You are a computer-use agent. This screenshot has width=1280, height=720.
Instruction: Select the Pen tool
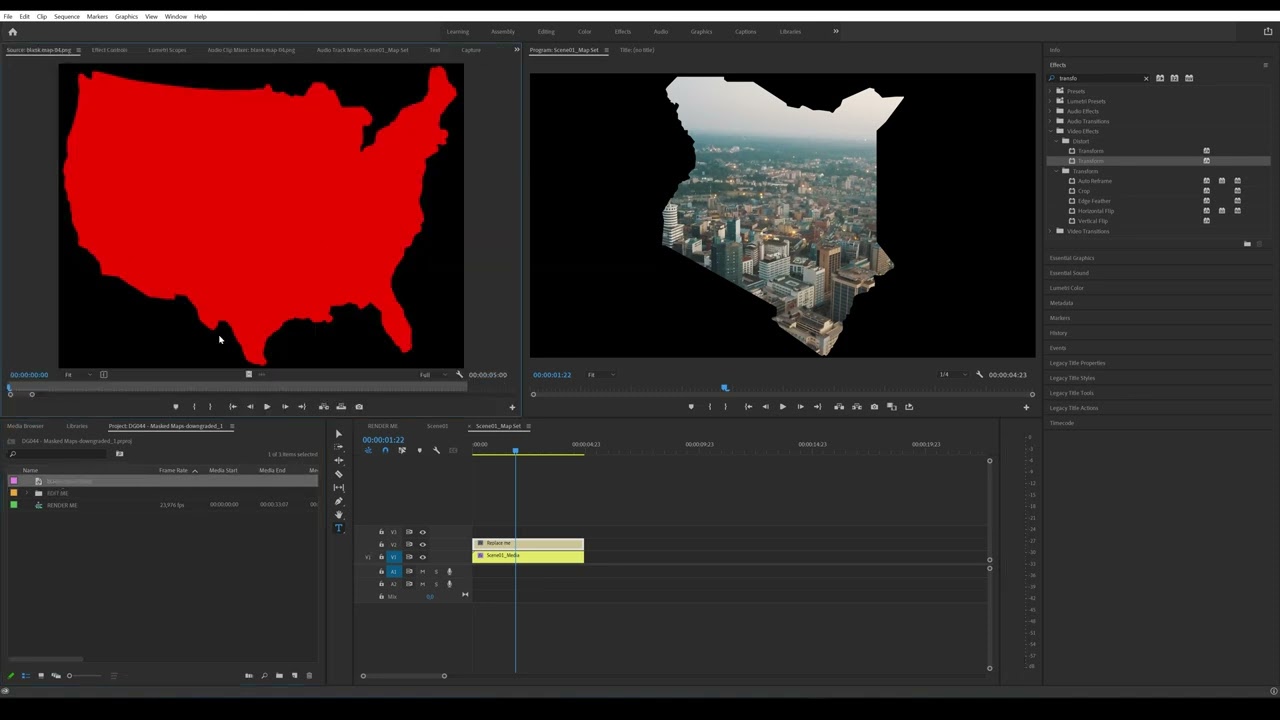pyautogui.click(x=338, y=501)
